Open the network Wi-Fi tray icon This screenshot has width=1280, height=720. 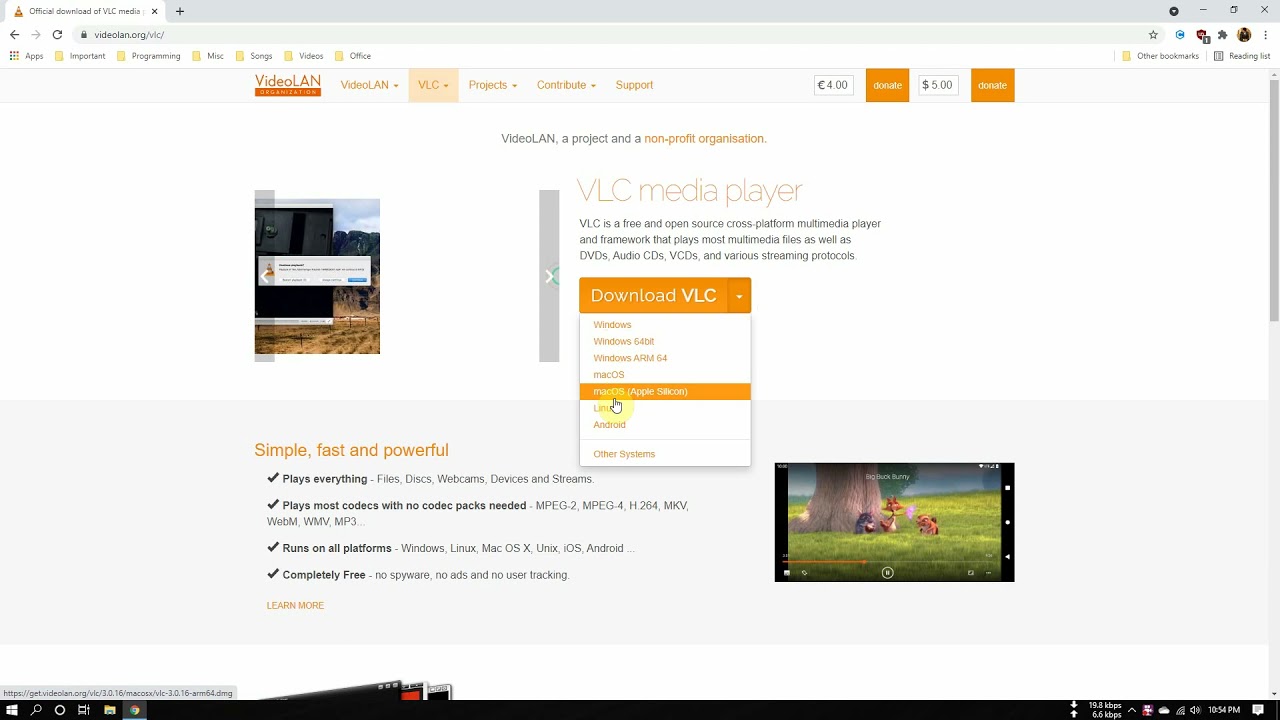1180,710
